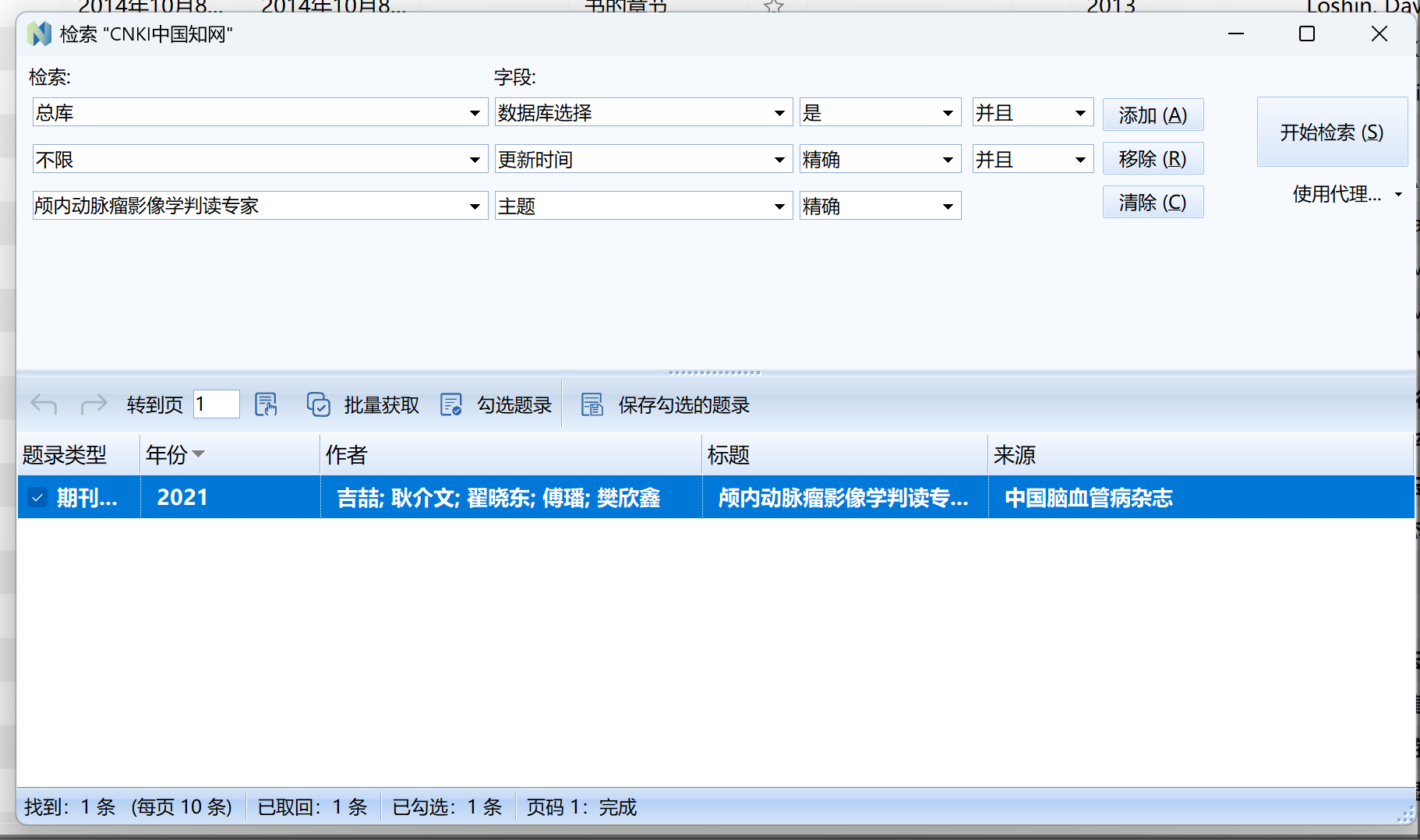Open the 总库 search value dropdown
Image resolution: width=1420 pixels, height=840 pixels.
[475, 113]
